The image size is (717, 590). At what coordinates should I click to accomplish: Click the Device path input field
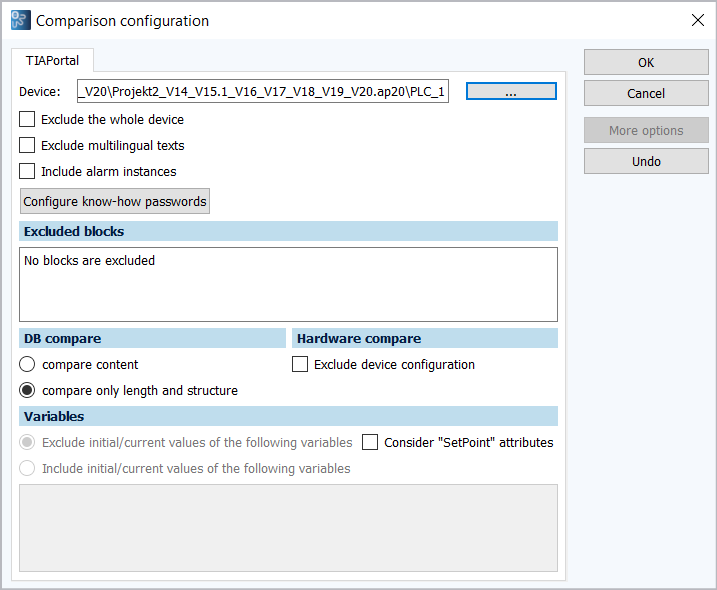coord(262,92)
